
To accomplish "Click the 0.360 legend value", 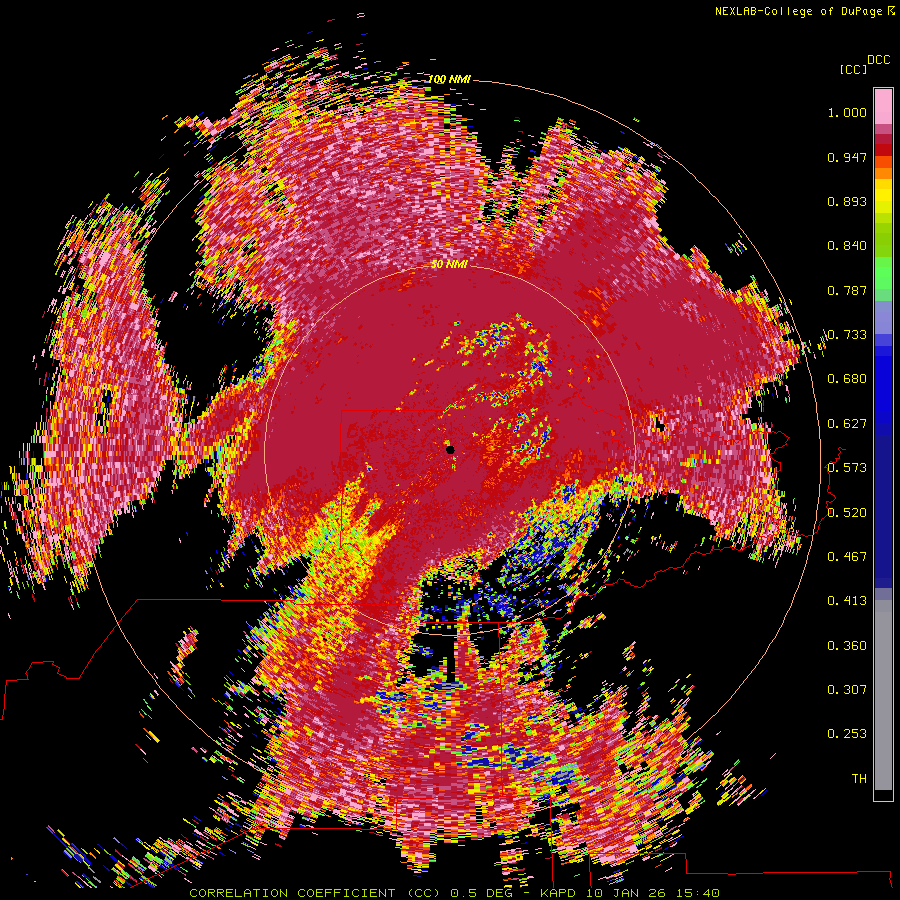I will click(847, 646).
